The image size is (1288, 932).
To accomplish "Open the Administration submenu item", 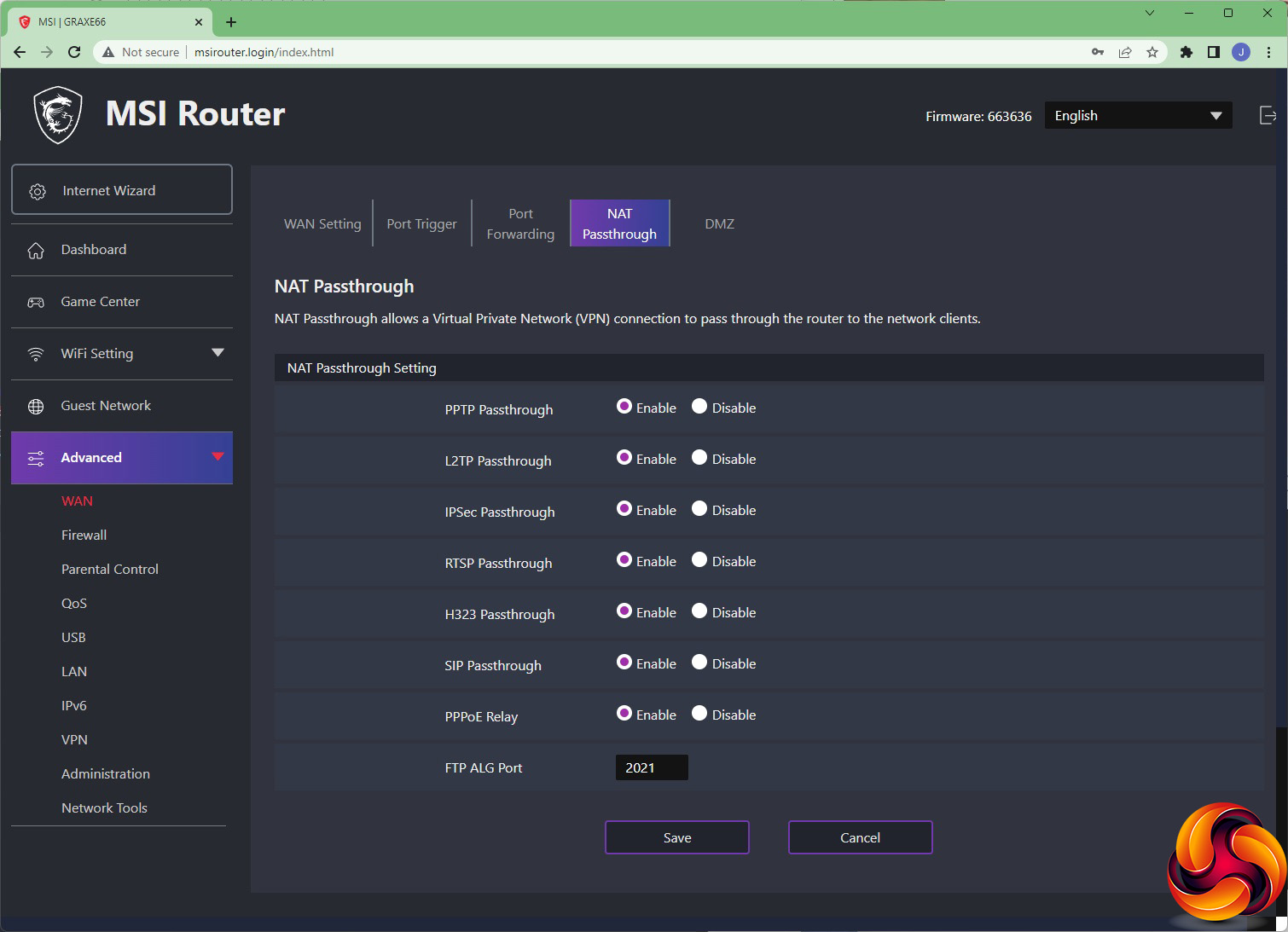I will point(106,774).
